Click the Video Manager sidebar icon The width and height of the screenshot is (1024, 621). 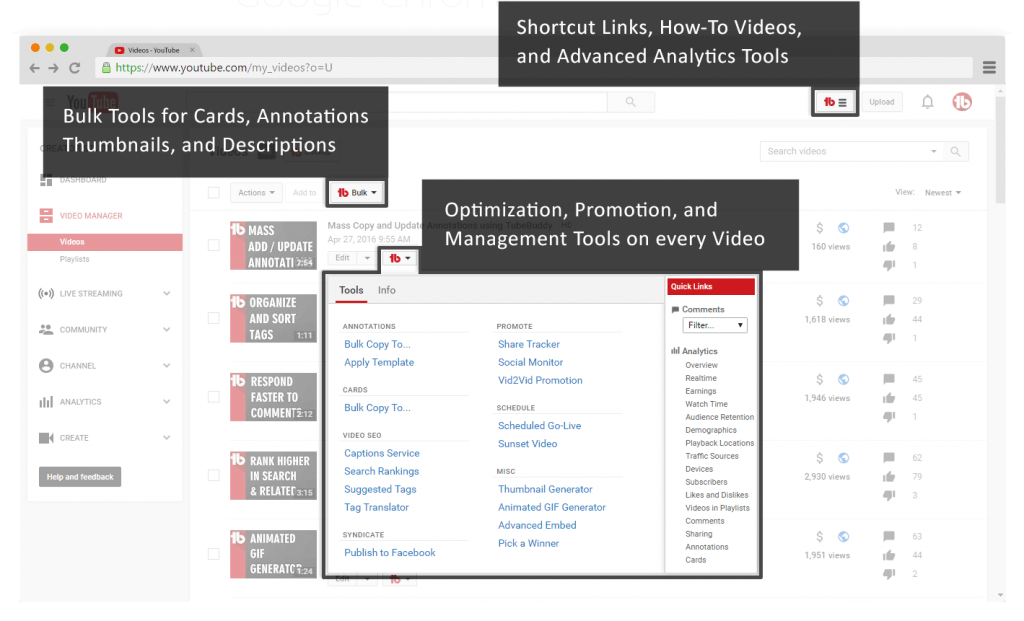pyautogui.click(x=46, y=215)
